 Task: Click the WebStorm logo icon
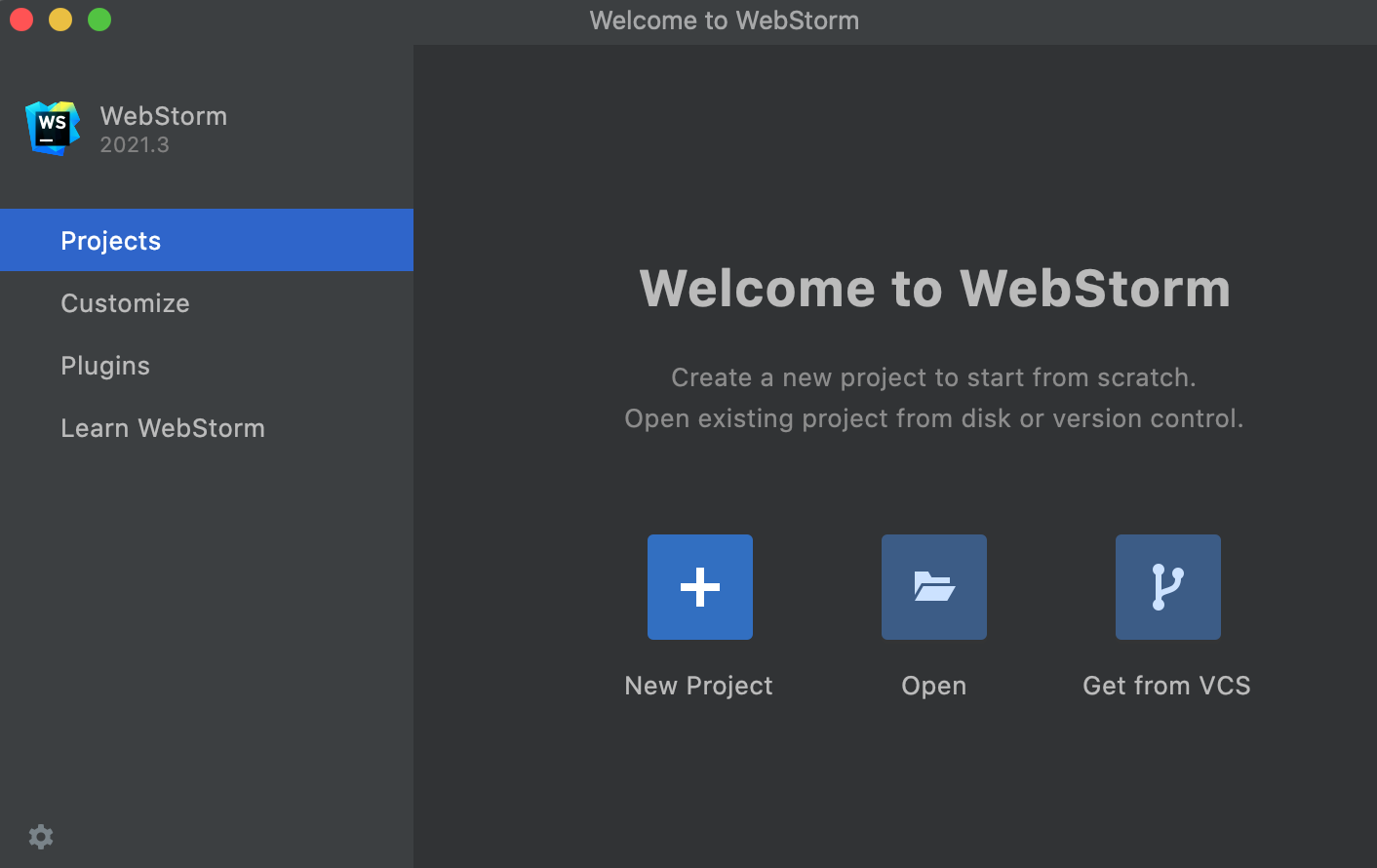coord(53,129)
